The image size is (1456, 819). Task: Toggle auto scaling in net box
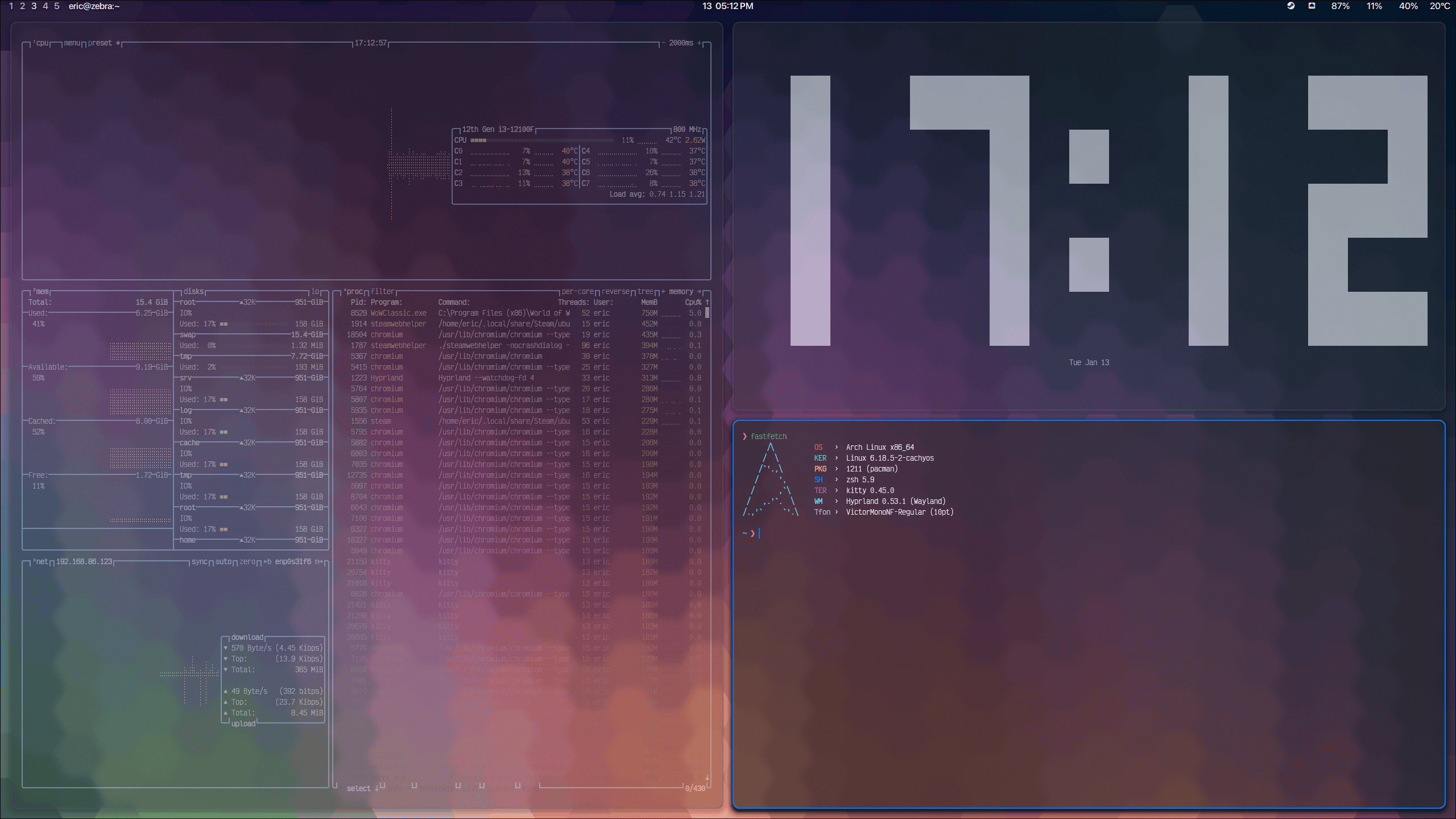click(x=224, y=561)
